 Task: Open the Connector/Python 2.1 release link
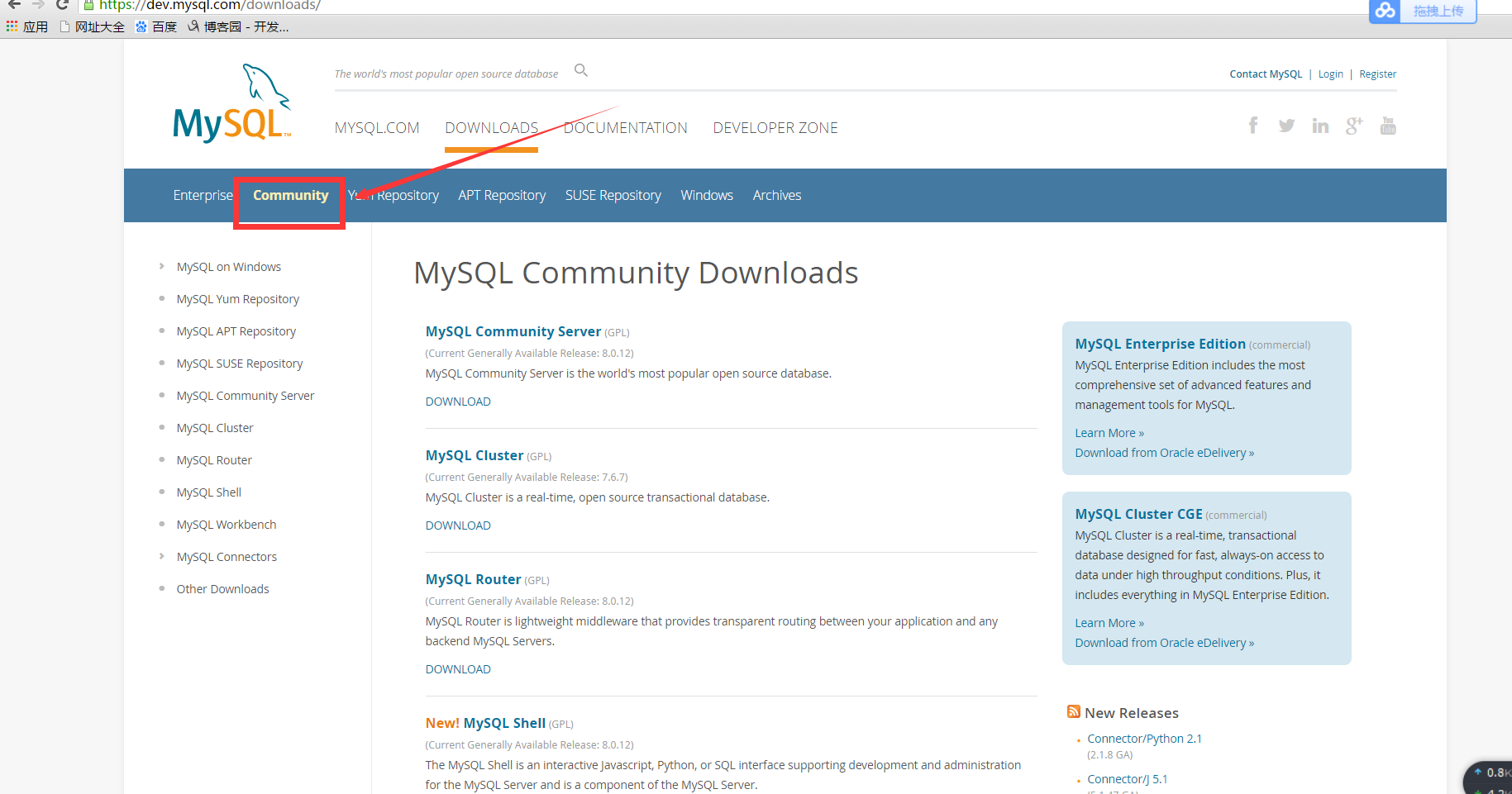(1144, 739)
